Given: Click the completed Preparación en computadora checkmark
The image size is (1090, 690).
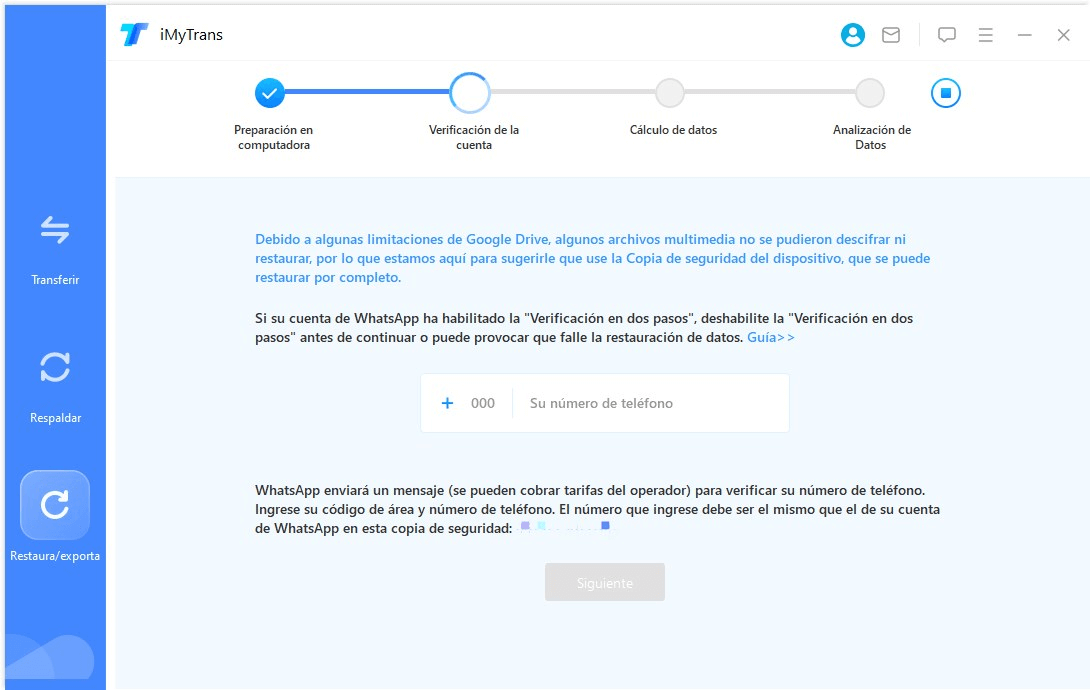Looking at the screenshot, I should point(270,92).
